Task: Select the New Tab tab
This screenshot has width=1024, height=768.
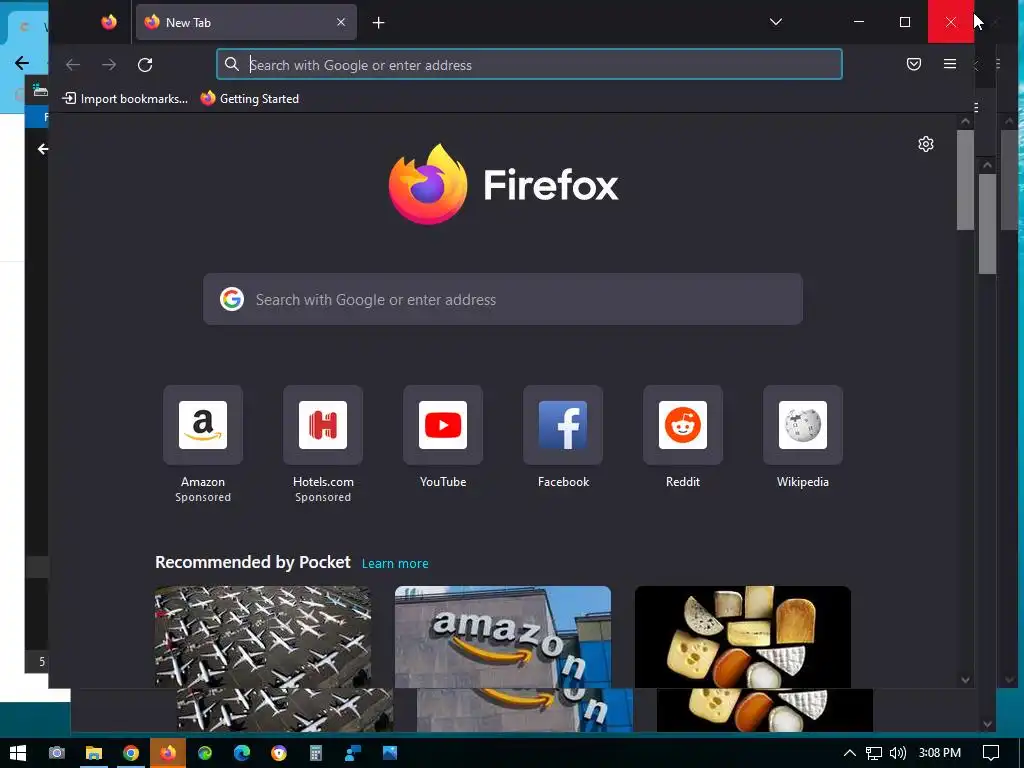Action: click(x=246, y=22)
